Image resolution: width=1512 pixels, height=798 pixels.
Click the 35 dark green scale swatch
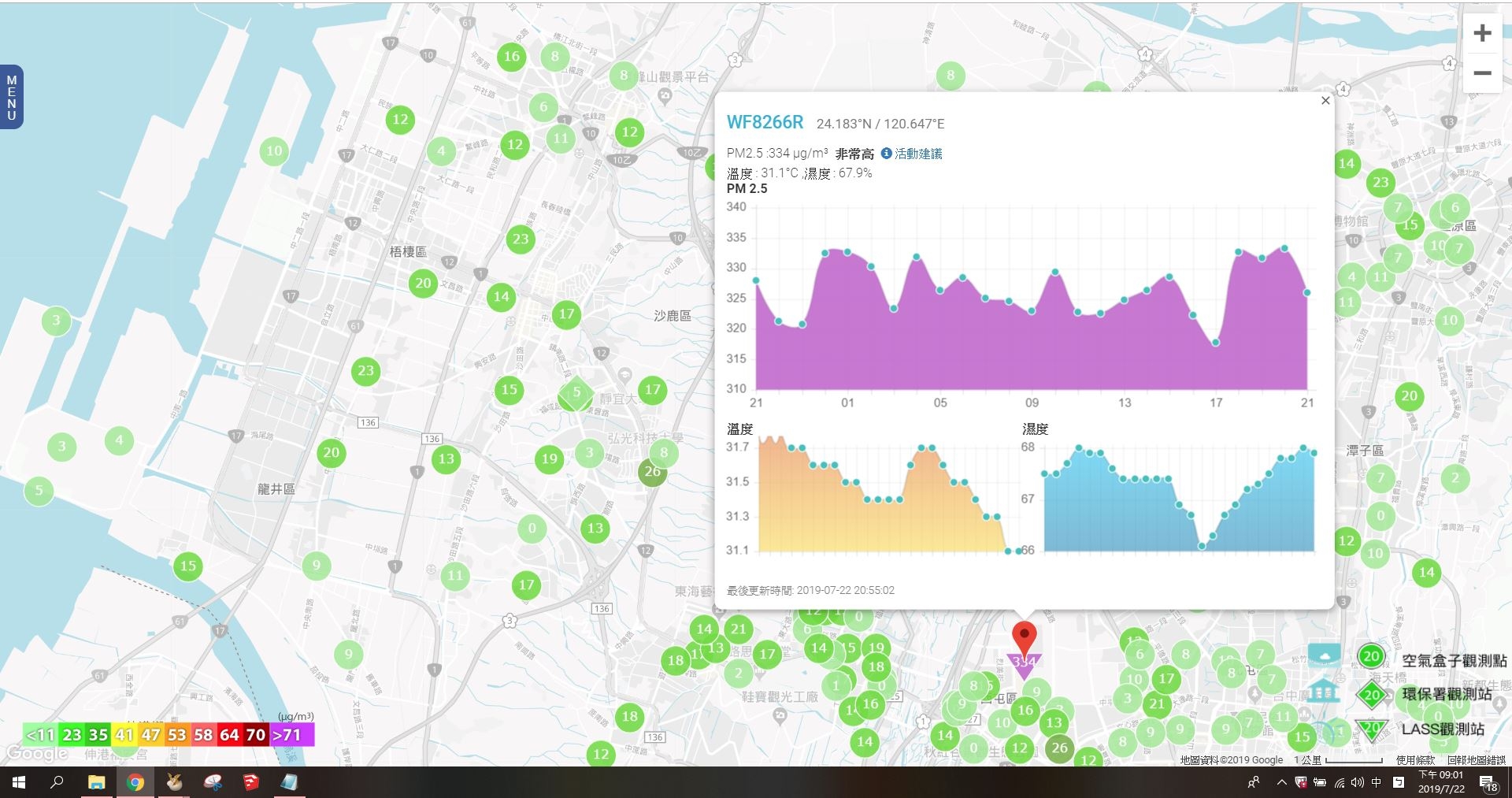(98, 735)
